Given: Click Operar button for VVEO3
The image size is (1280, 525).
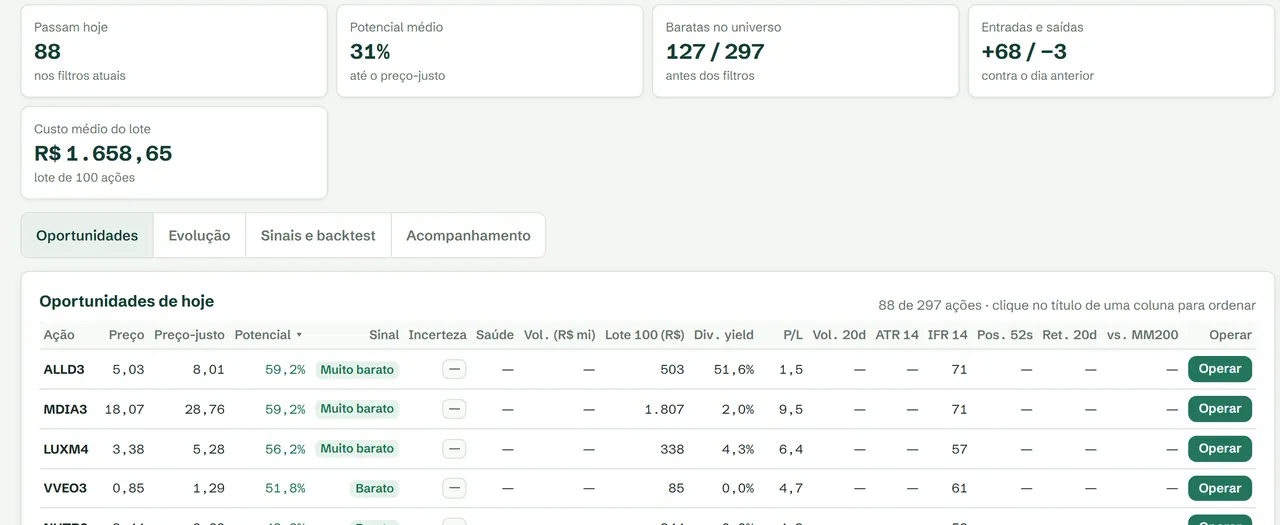Looking at the screenshot, I should (1220, 488).
